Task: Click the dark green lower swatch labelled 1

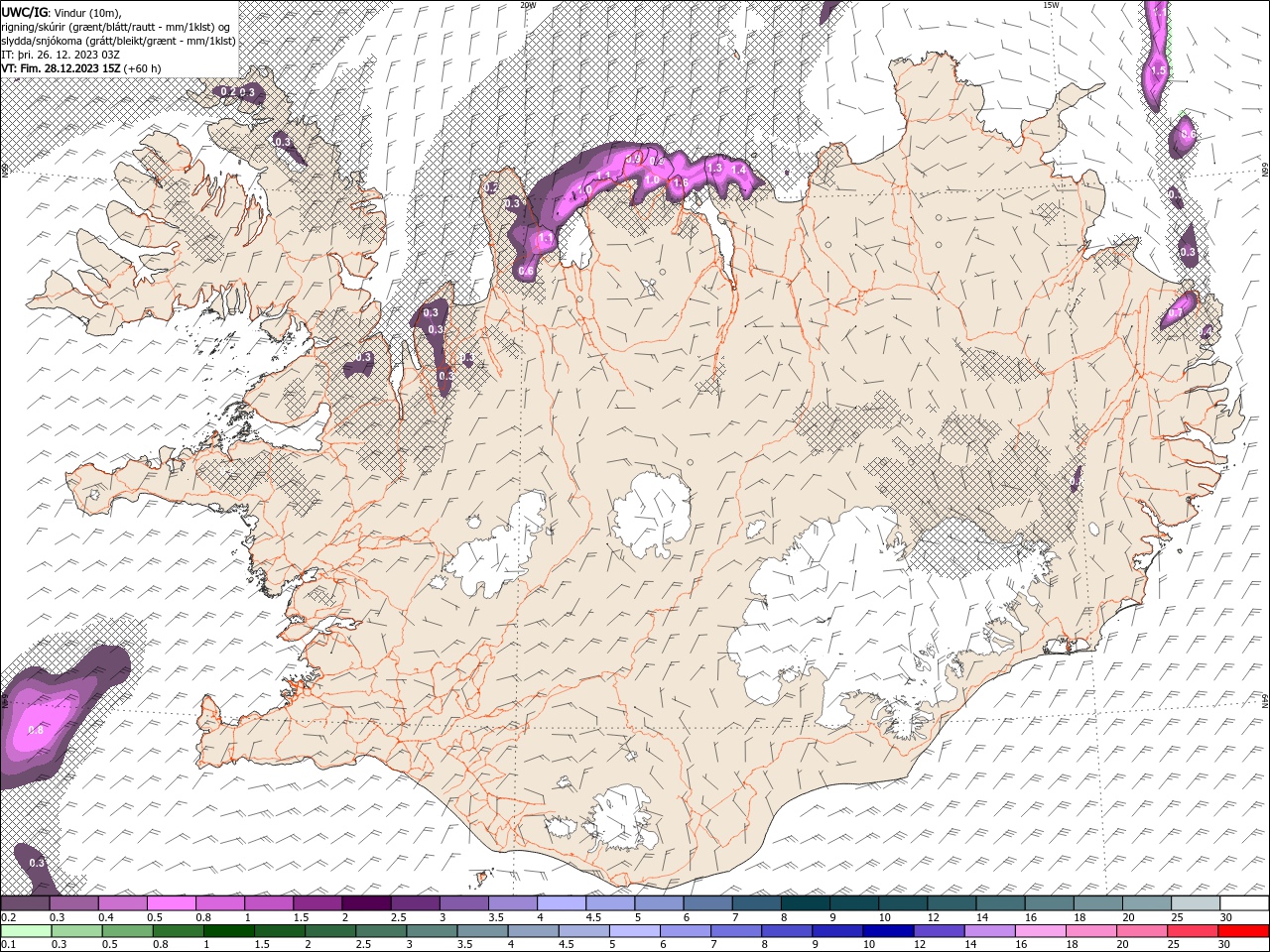Action: pos(229,931)
